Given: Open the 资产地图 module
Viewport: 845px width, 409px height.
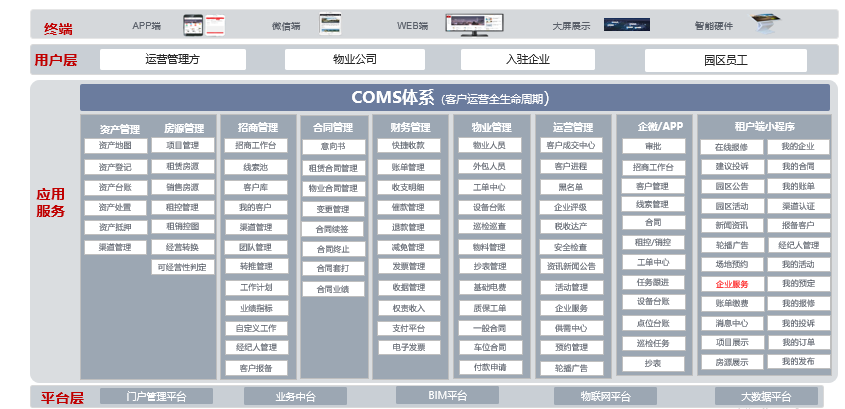Looking at the screenshot, I should (115, 146).
